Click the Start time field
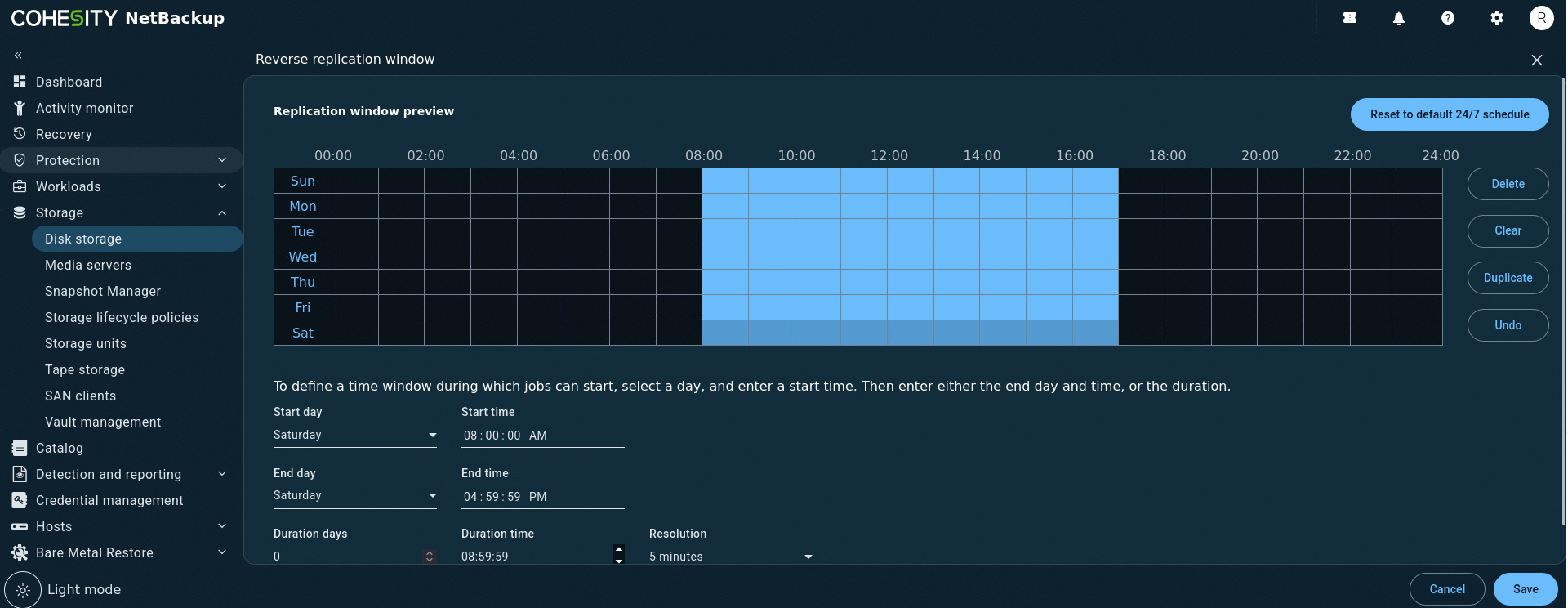Viewport: 1568px width, 608px height. (543, 436)
